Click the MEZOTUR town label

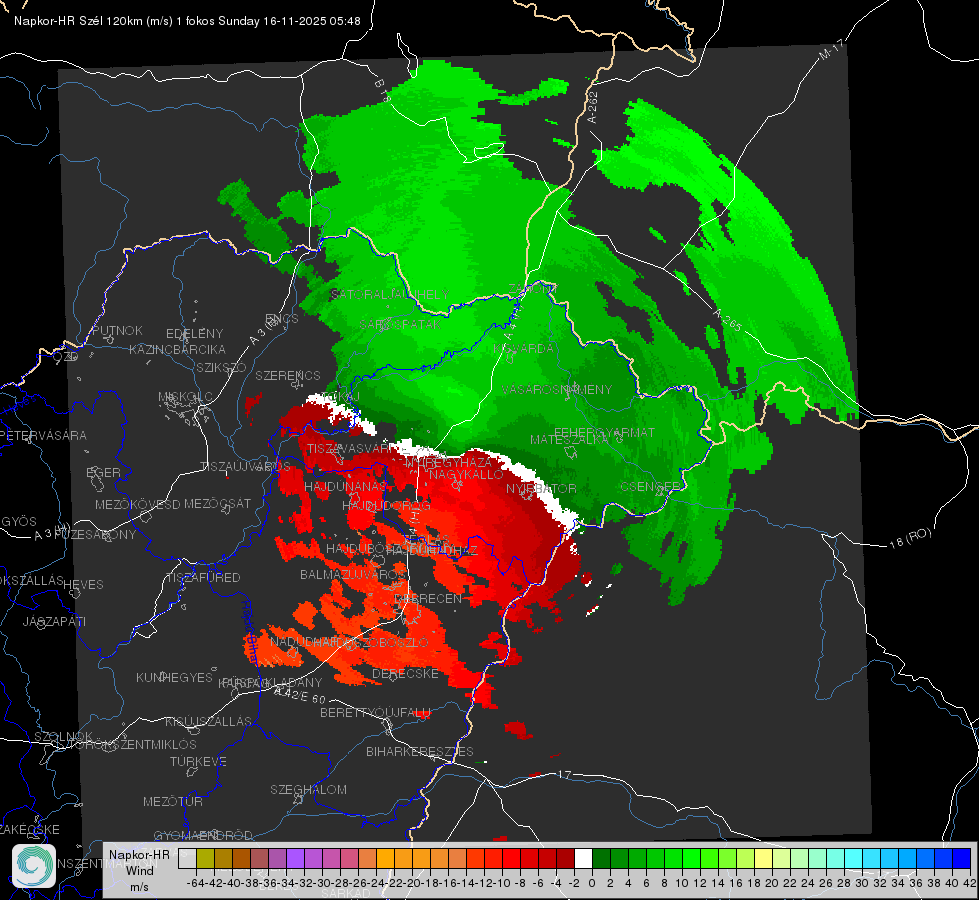click(173, 801)
